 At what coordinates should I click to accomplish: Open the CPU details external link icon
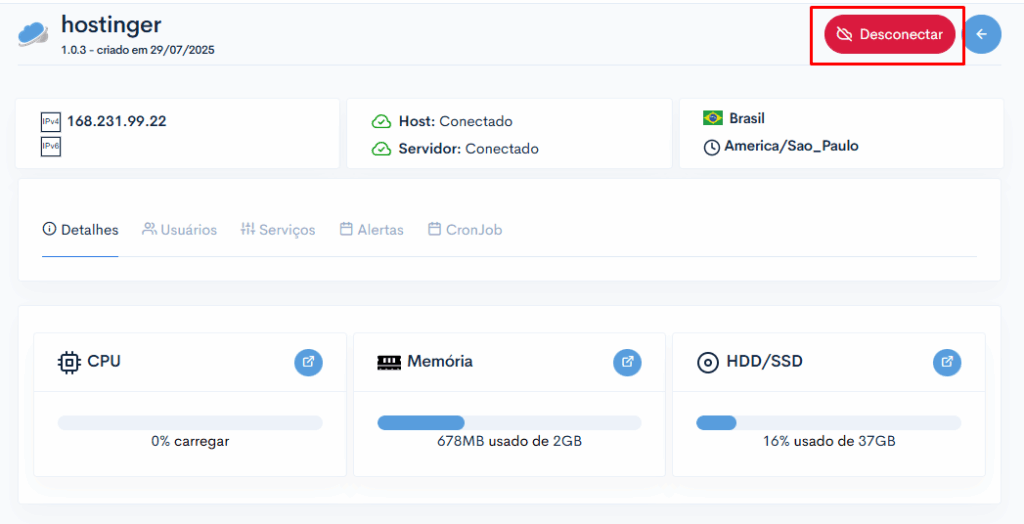(x=308, y=362)
